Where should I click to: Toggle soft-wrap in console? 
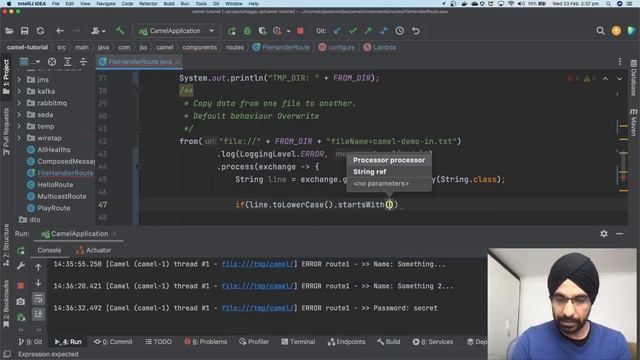click(x=38, y=299)
